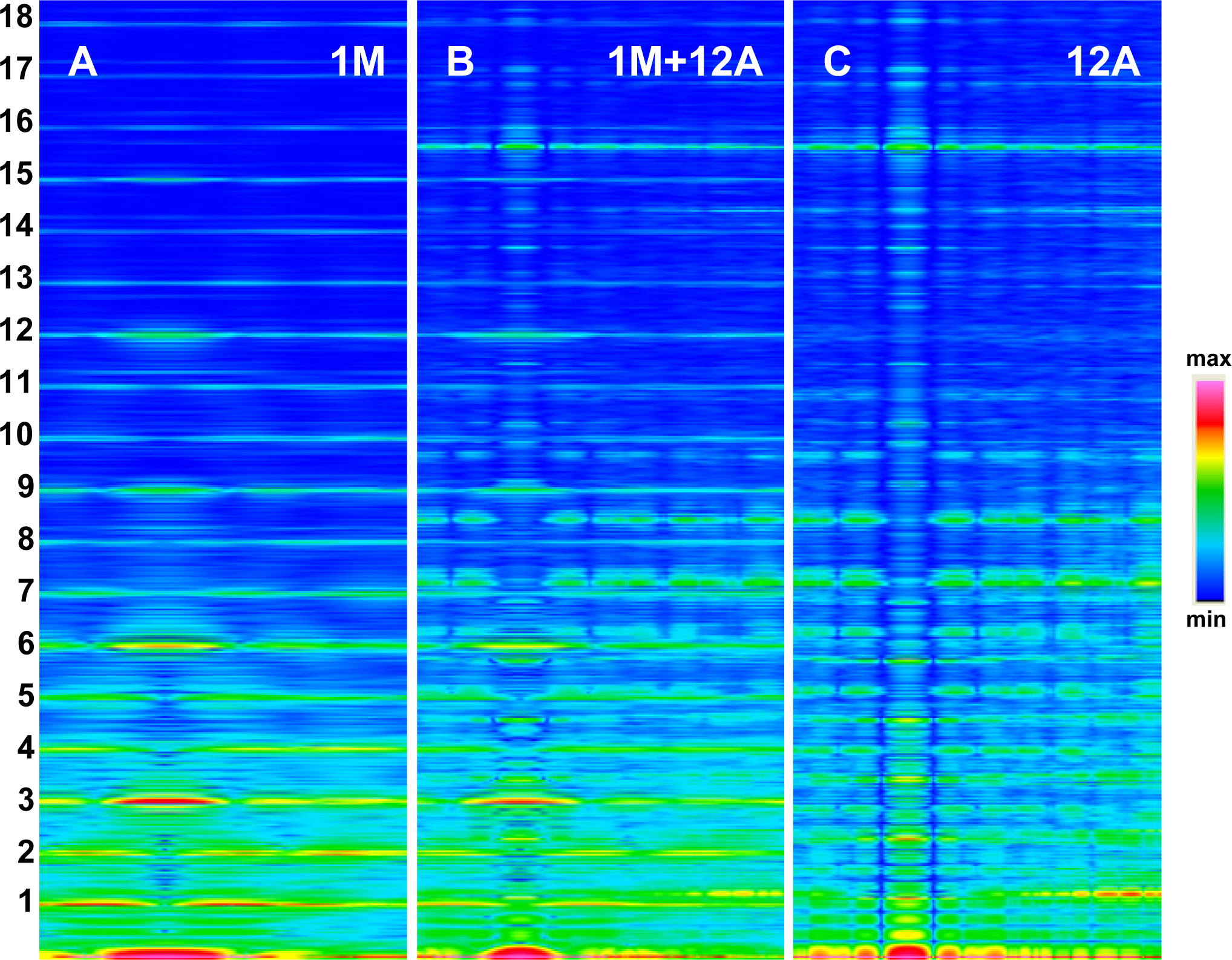Click the y-axis label 12
The width and height of the screenshot is (1232, 960).
[x=16, y=330]
